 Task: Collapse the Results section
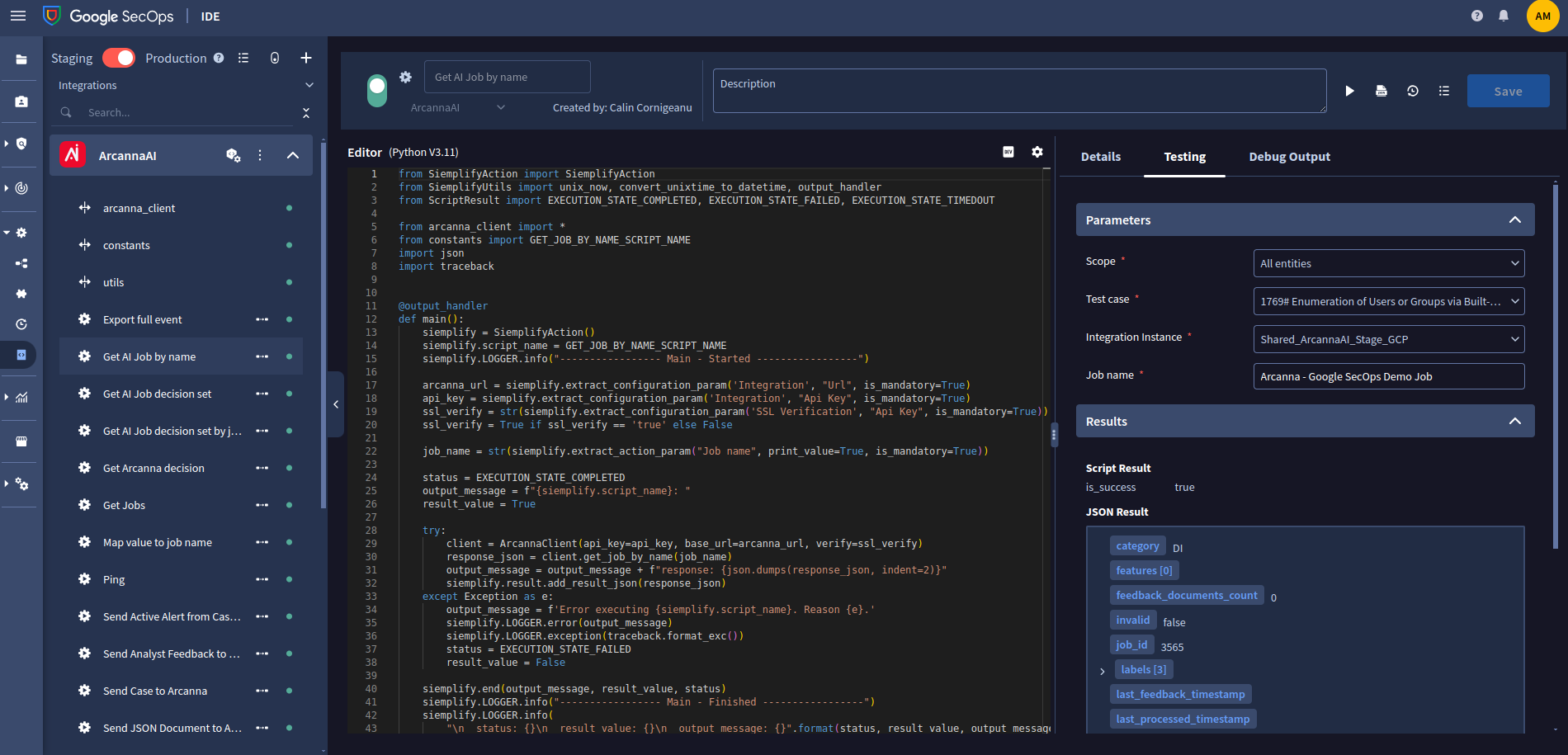coord(1515,421)
